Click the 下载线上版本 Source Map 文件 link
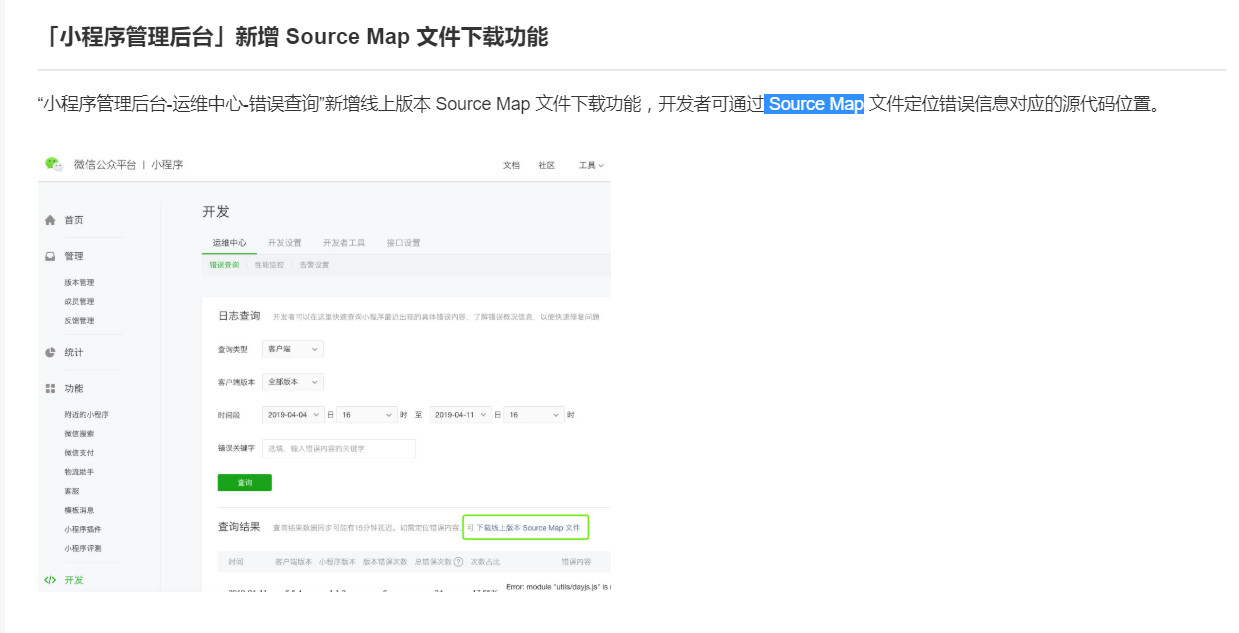This screenshot has height=633, width=1239. [x=527, y=527]
